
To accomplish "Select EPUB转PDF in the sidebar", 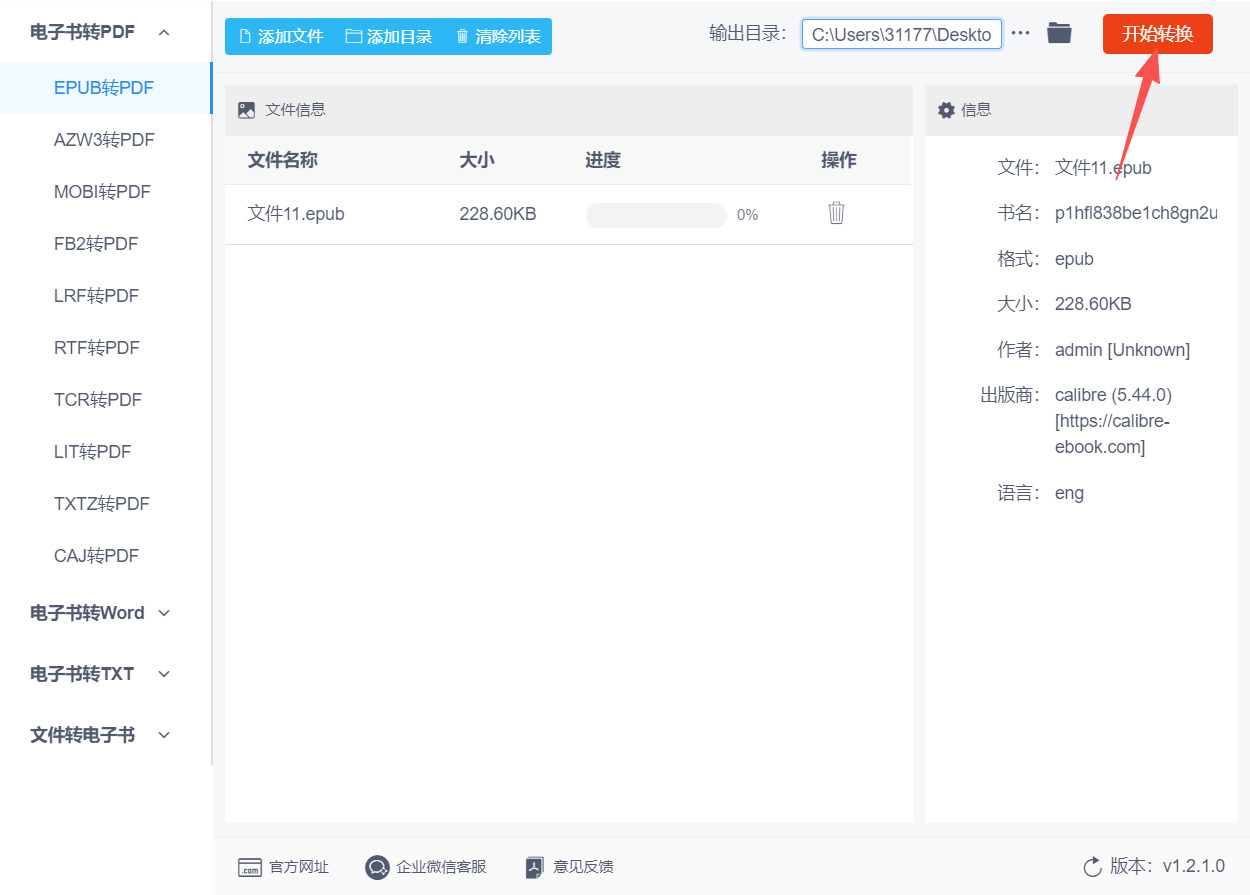I will 106,88.
